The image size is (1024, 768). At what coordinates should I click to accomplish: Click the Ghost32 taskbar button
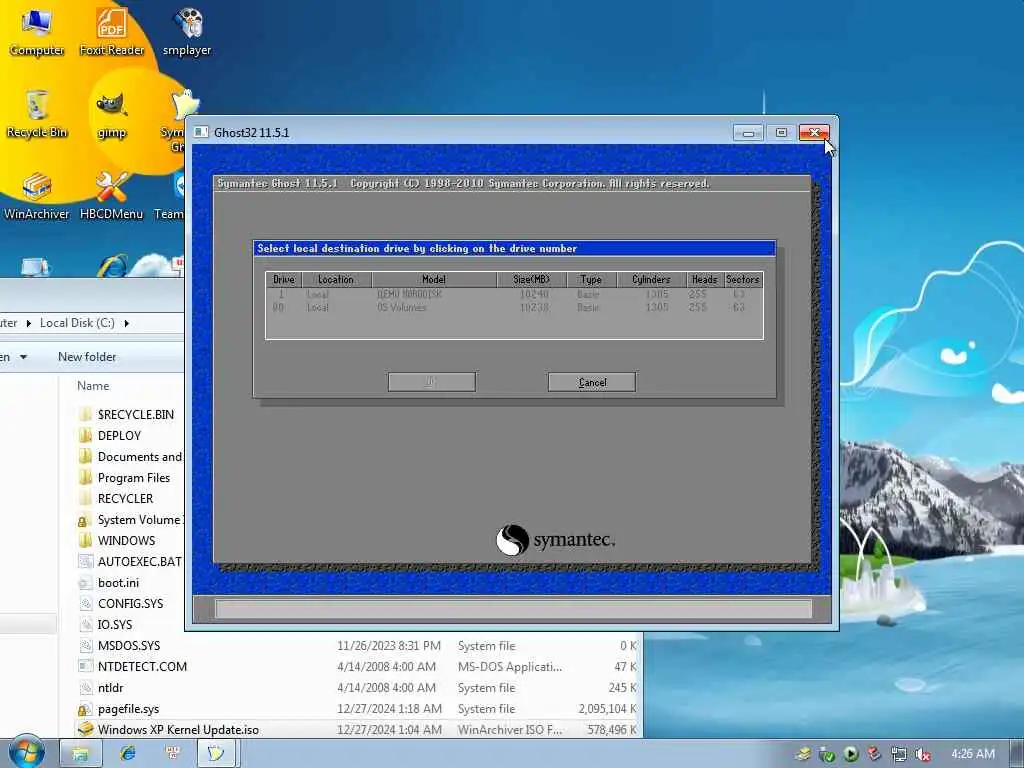point(216,754)
